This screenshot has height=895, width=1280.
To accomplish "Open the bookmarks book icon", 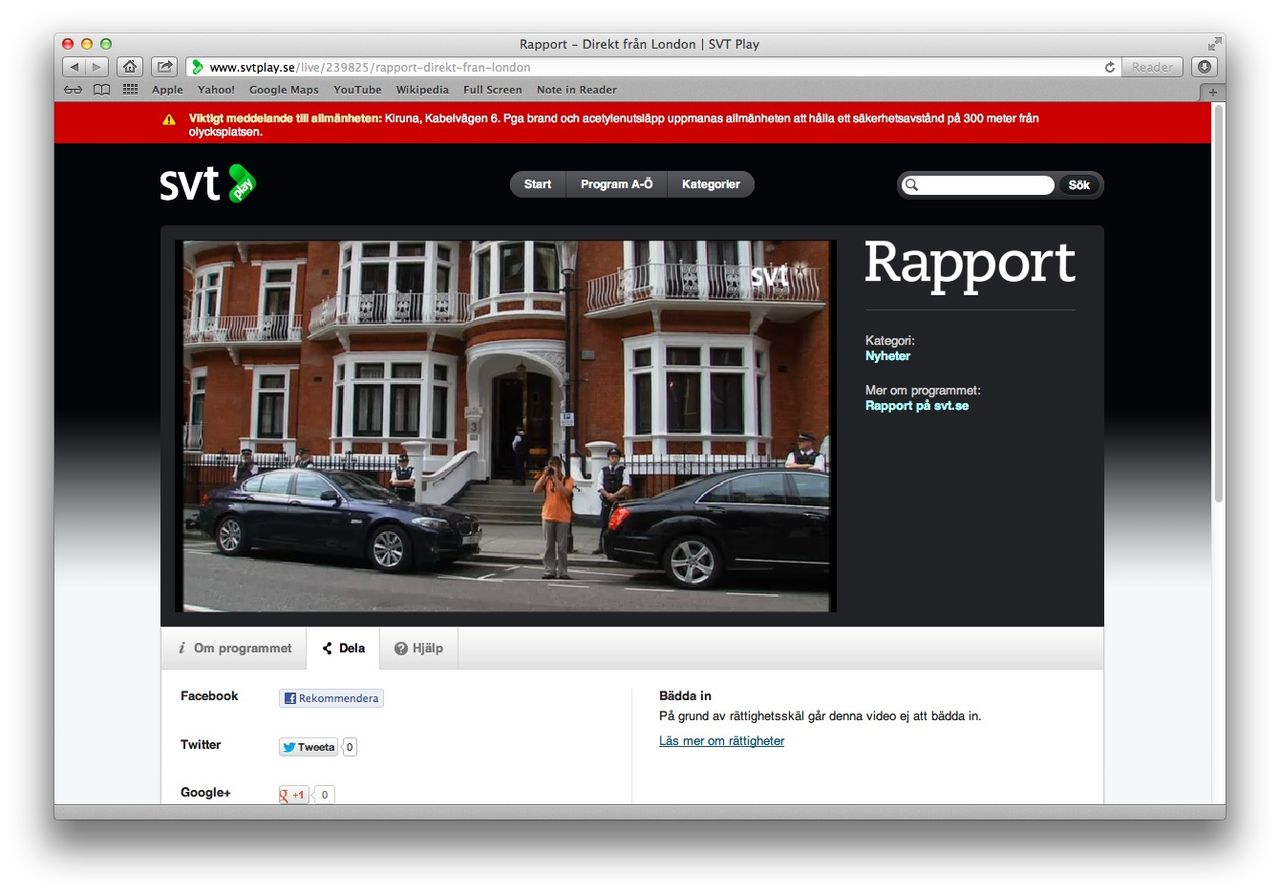I will pos(101,90).
